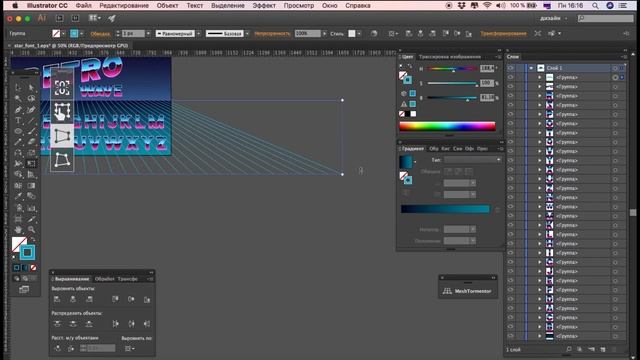Click the color spectrum bar
The width and height of the screenshot is (640, 360).
pos(447,126)
